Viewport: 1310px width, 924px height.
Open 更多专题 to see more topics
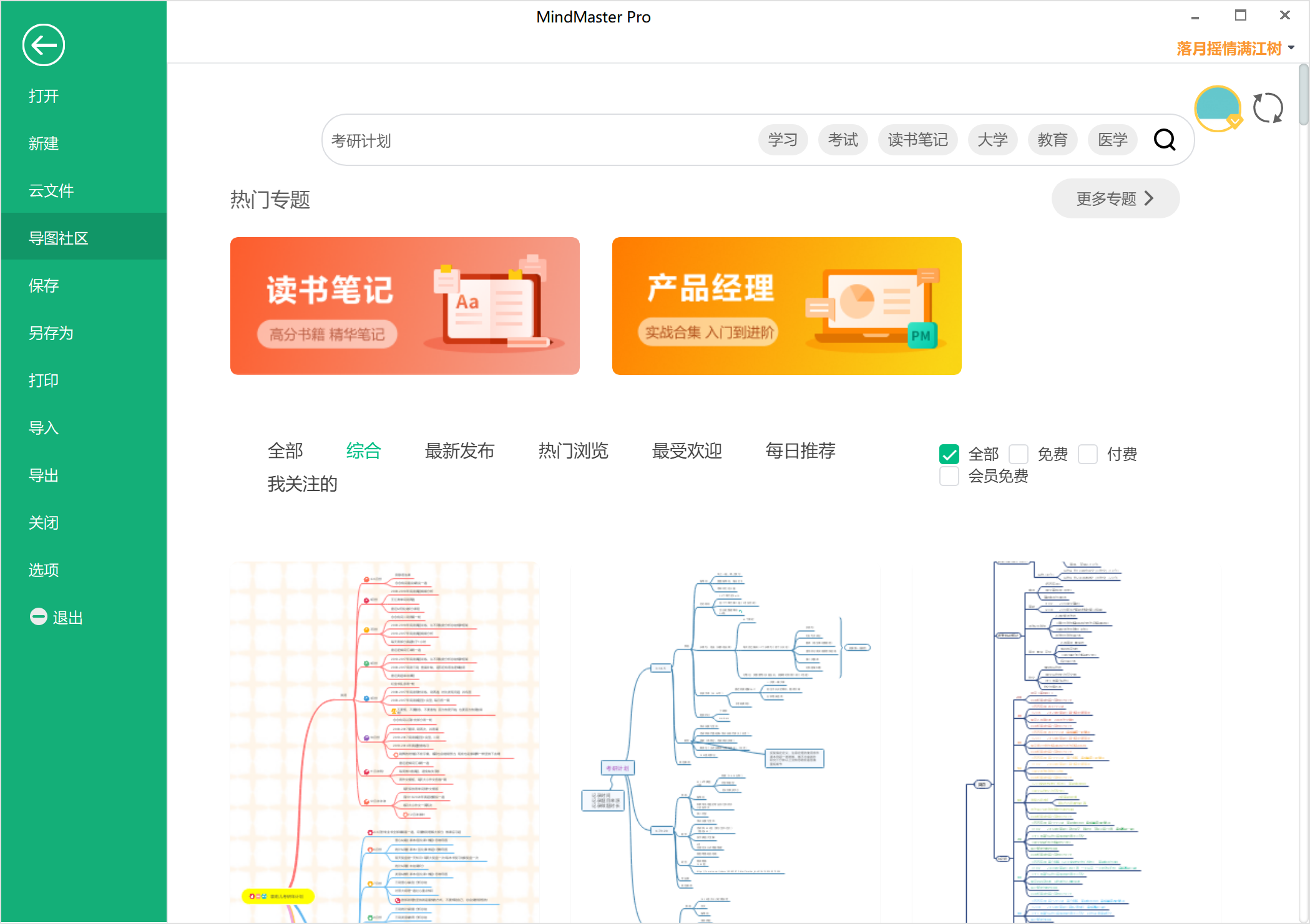[x=1115, y=198]
